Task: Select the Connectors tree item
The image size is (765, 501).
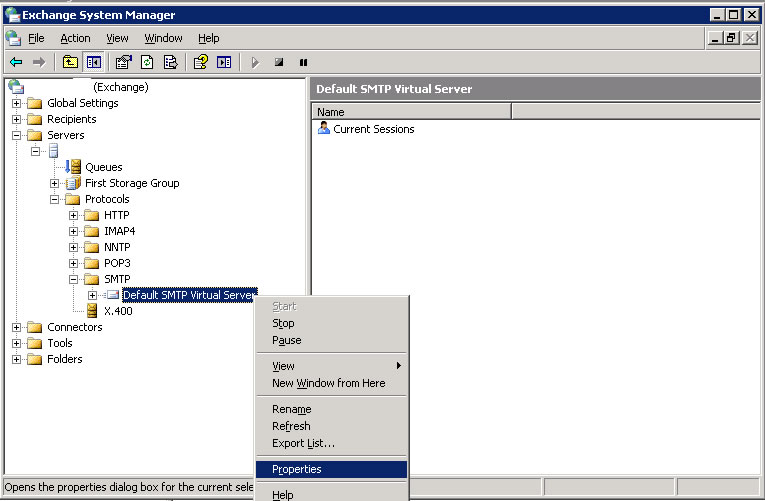Action: coord(75,327)
